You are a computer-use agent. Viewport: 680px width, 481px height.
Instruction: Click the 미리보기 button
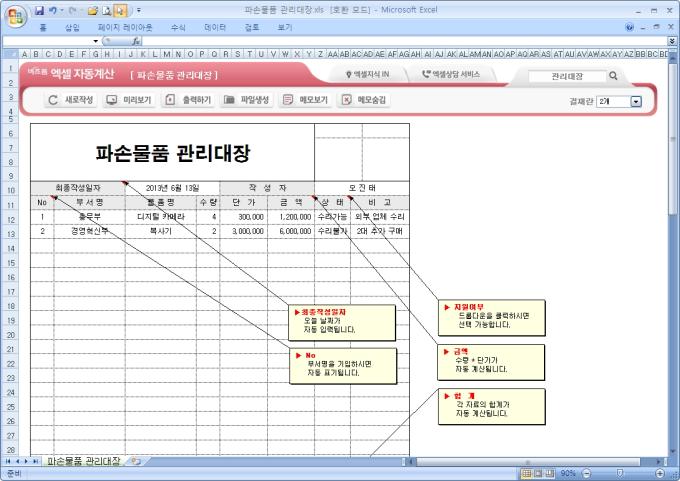click(129, 100)
